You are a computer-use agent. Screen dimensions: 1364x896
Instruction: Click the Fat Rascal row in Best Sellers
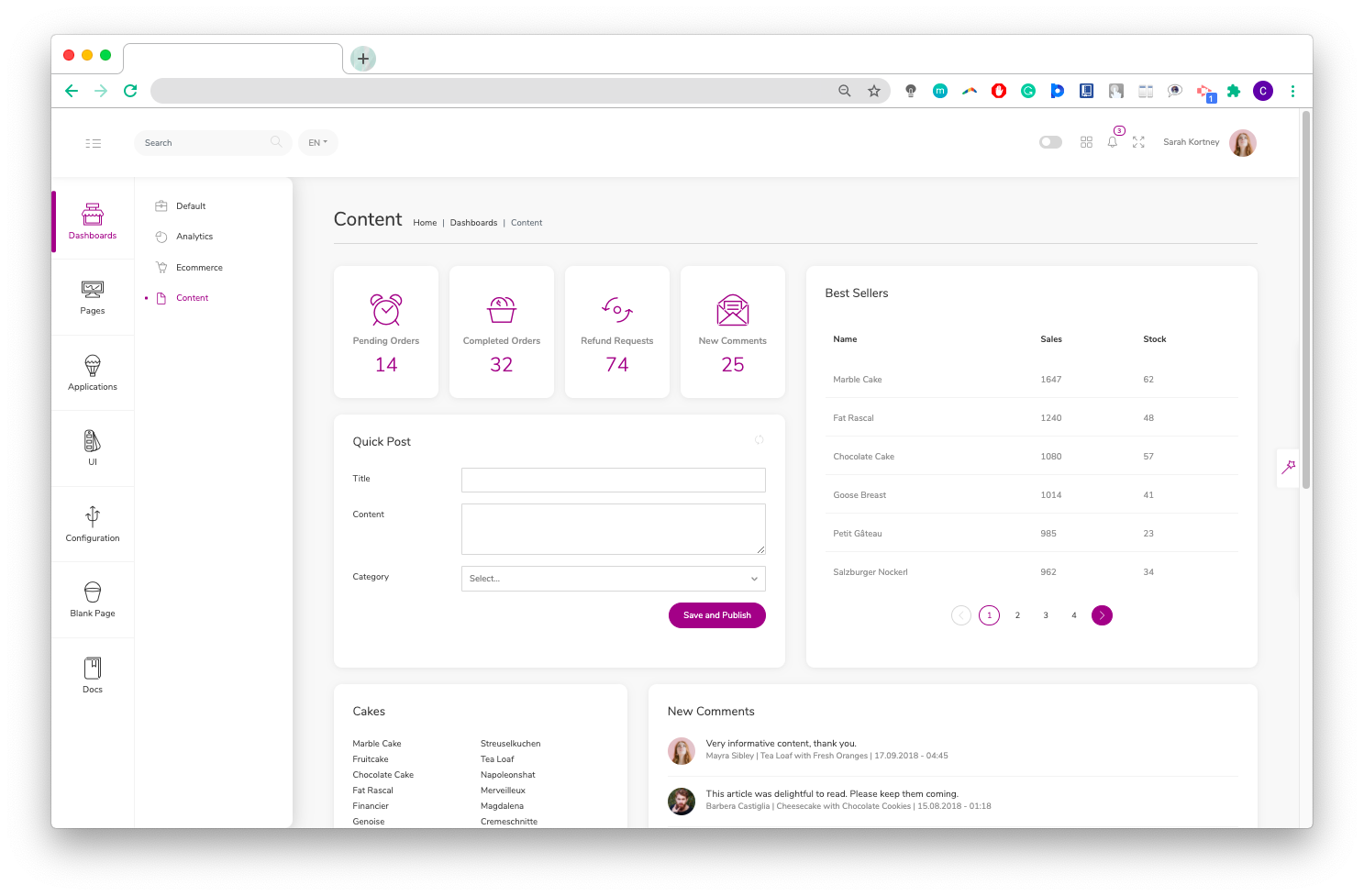1032,417
